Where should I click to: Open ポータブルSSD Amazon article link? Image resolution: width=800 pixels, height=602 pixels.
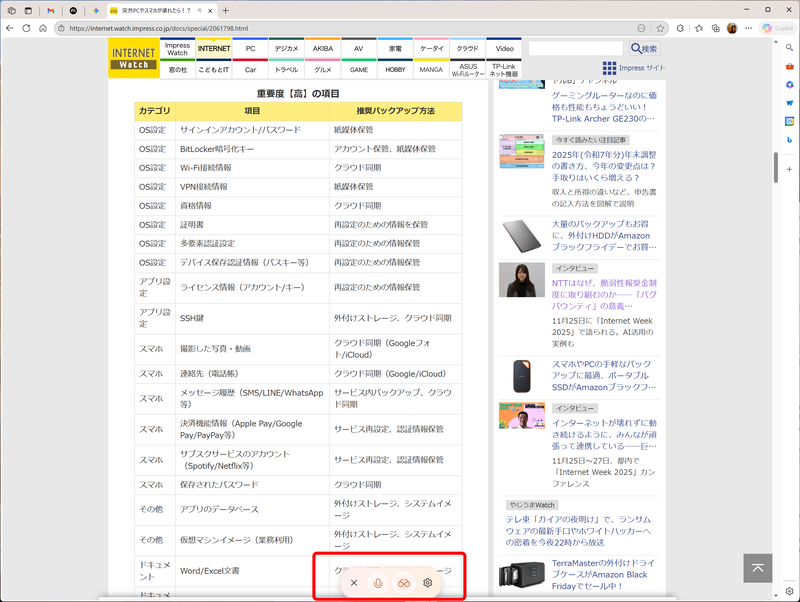[x=604, y=375]
